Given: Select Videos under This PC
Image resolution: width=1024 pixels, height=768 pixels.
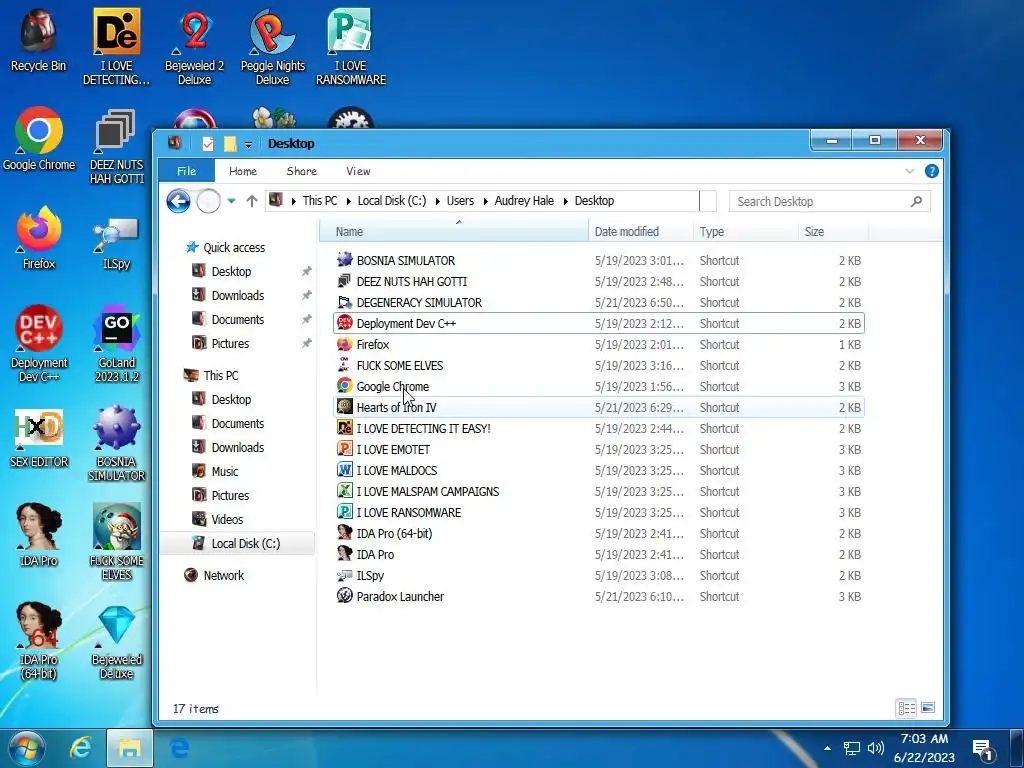Looking at the screenshot, I should (227, 520).
